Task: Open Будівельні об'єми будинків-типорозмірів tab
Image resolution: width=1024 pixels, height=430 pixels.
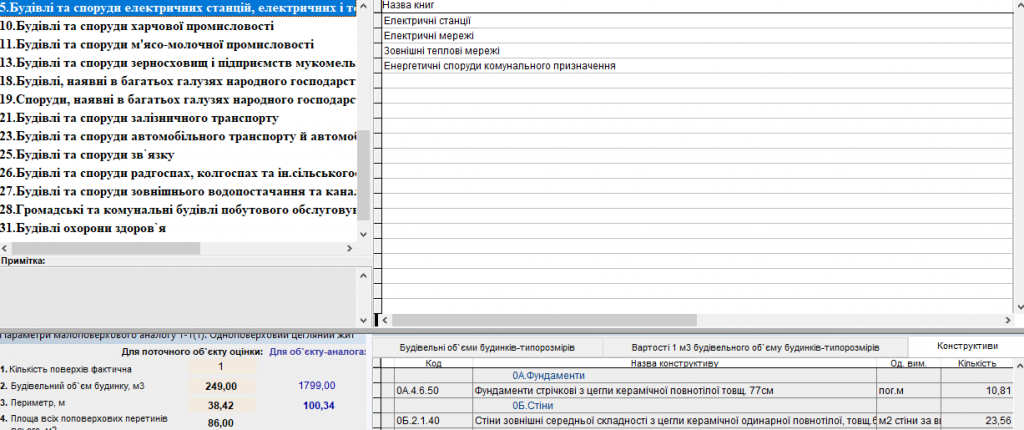Action: click(487, 347)
